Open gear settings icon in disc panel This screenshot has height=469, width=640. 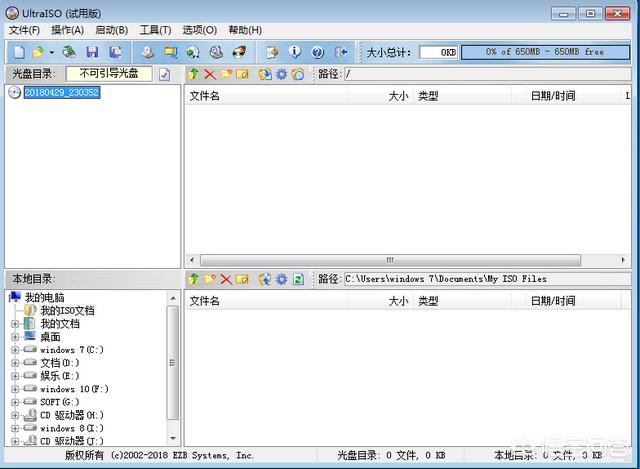point(282,74)
